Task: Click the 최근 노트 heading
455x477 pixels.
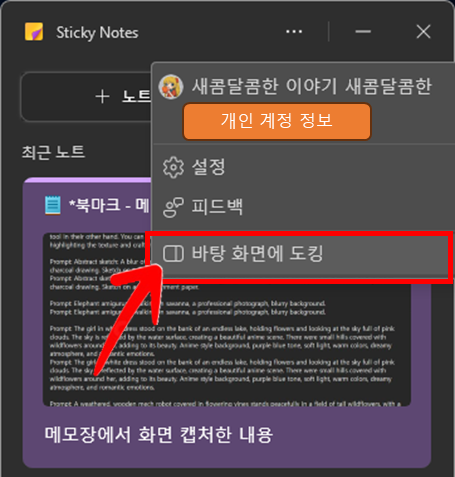Action: [x=53, y=152]
